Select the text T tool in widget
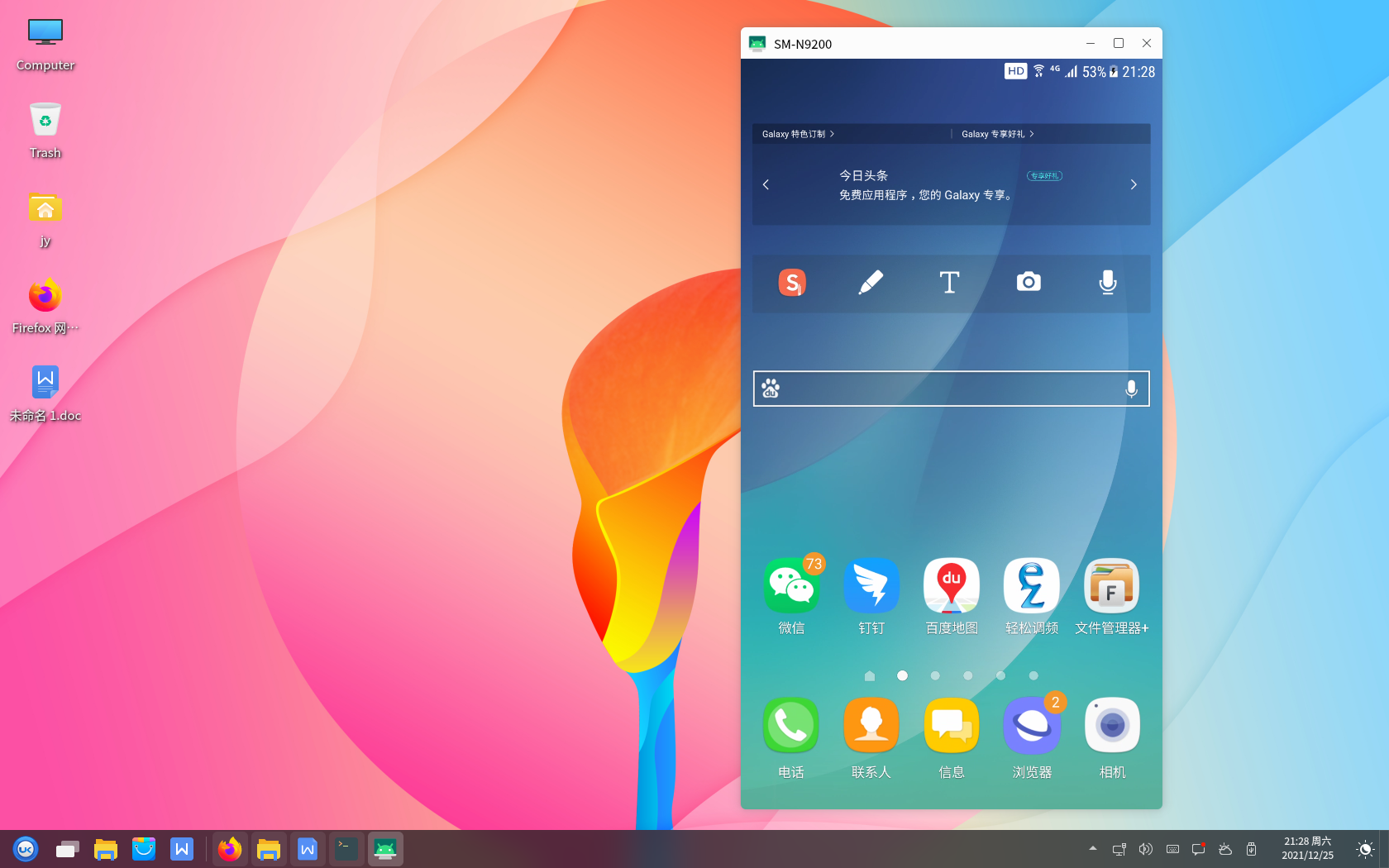Image resolution: width=1389 pixels, height=868 pixels. (x=949, y=283)
